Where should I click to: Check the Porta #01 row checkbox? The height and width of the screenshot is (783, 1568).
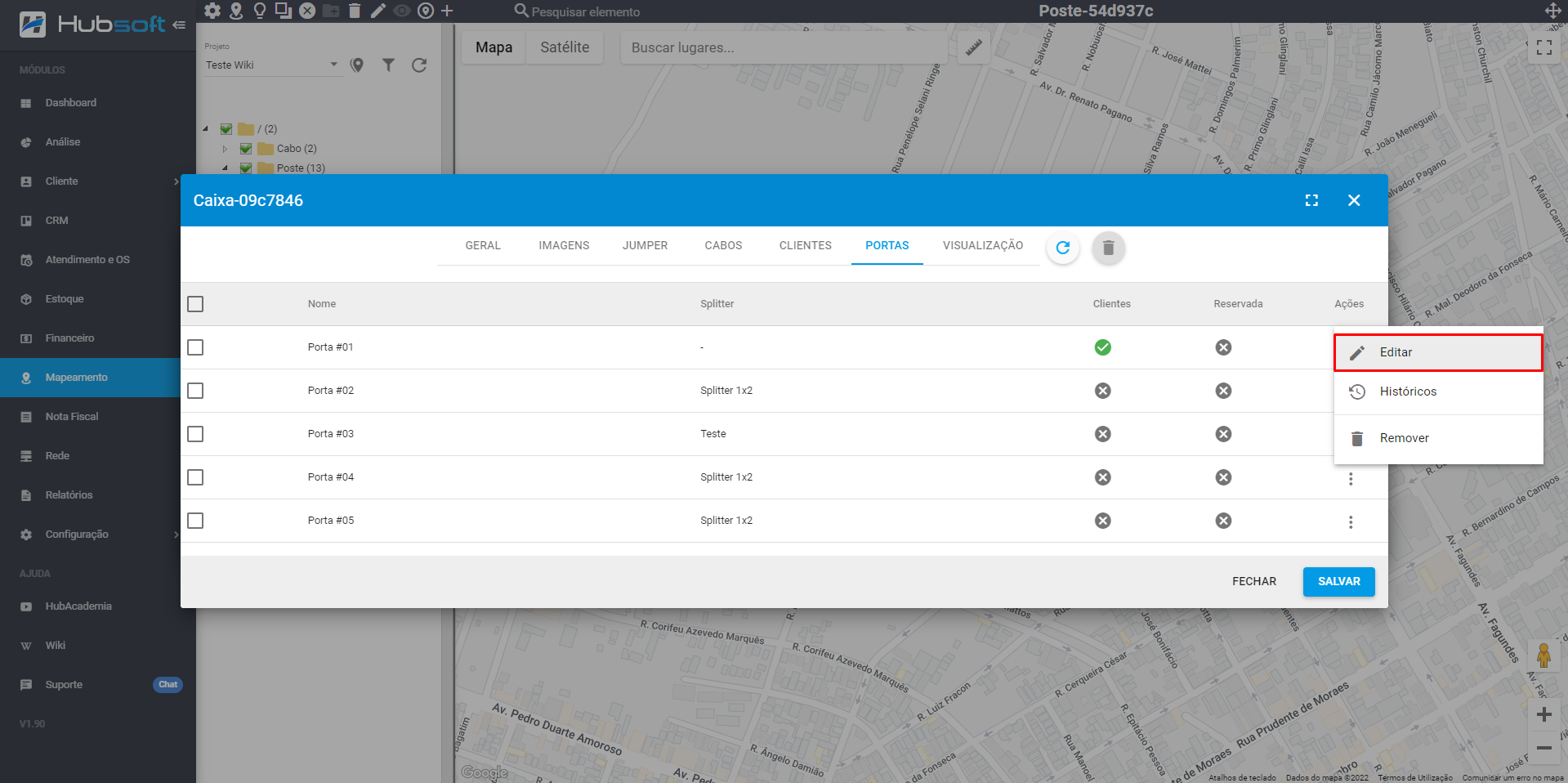tap(195, 347)
